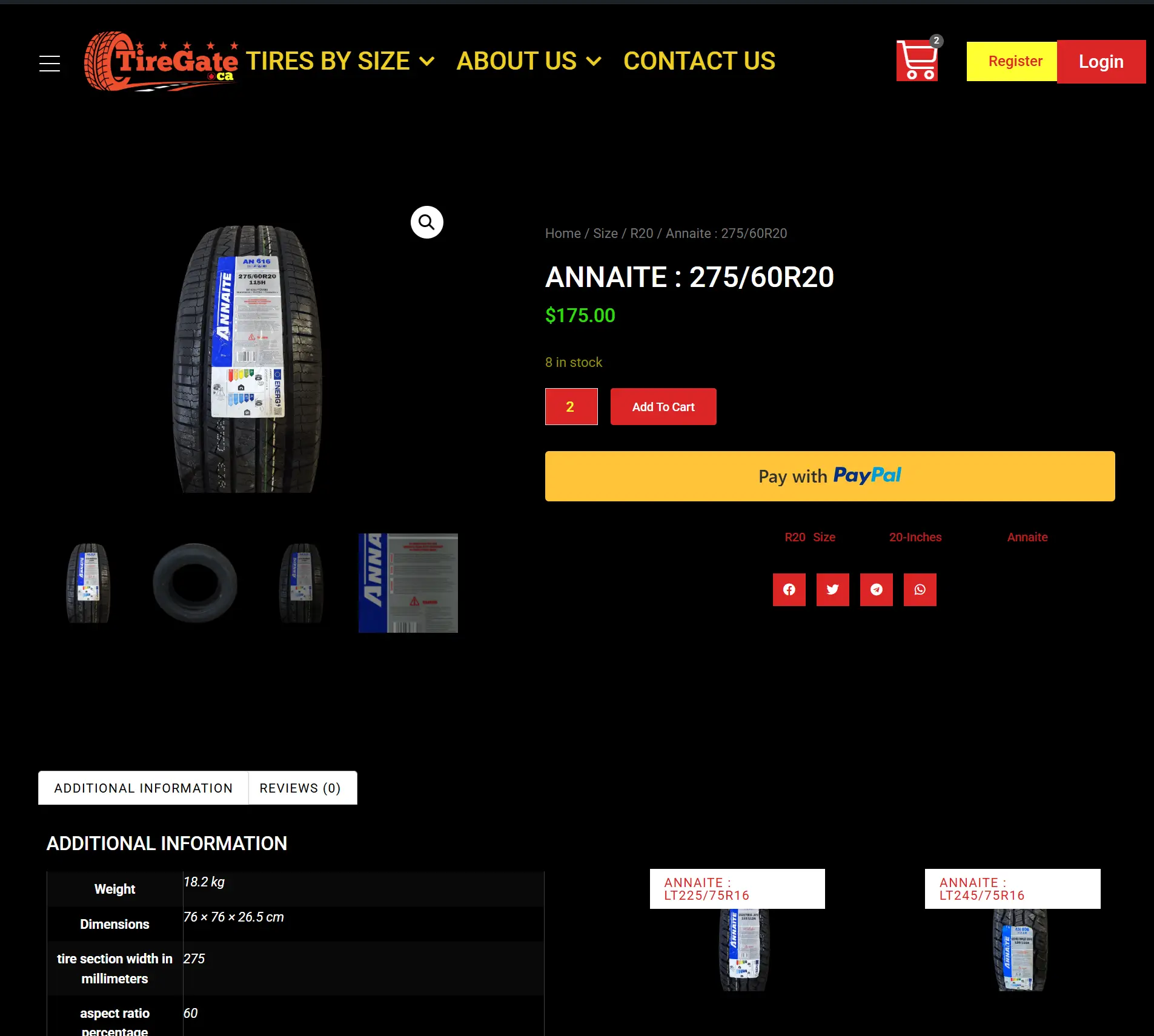This screenshot has height=1036, width=1154.
Task: Focus the quantity input field
Action: coord(571,407)
